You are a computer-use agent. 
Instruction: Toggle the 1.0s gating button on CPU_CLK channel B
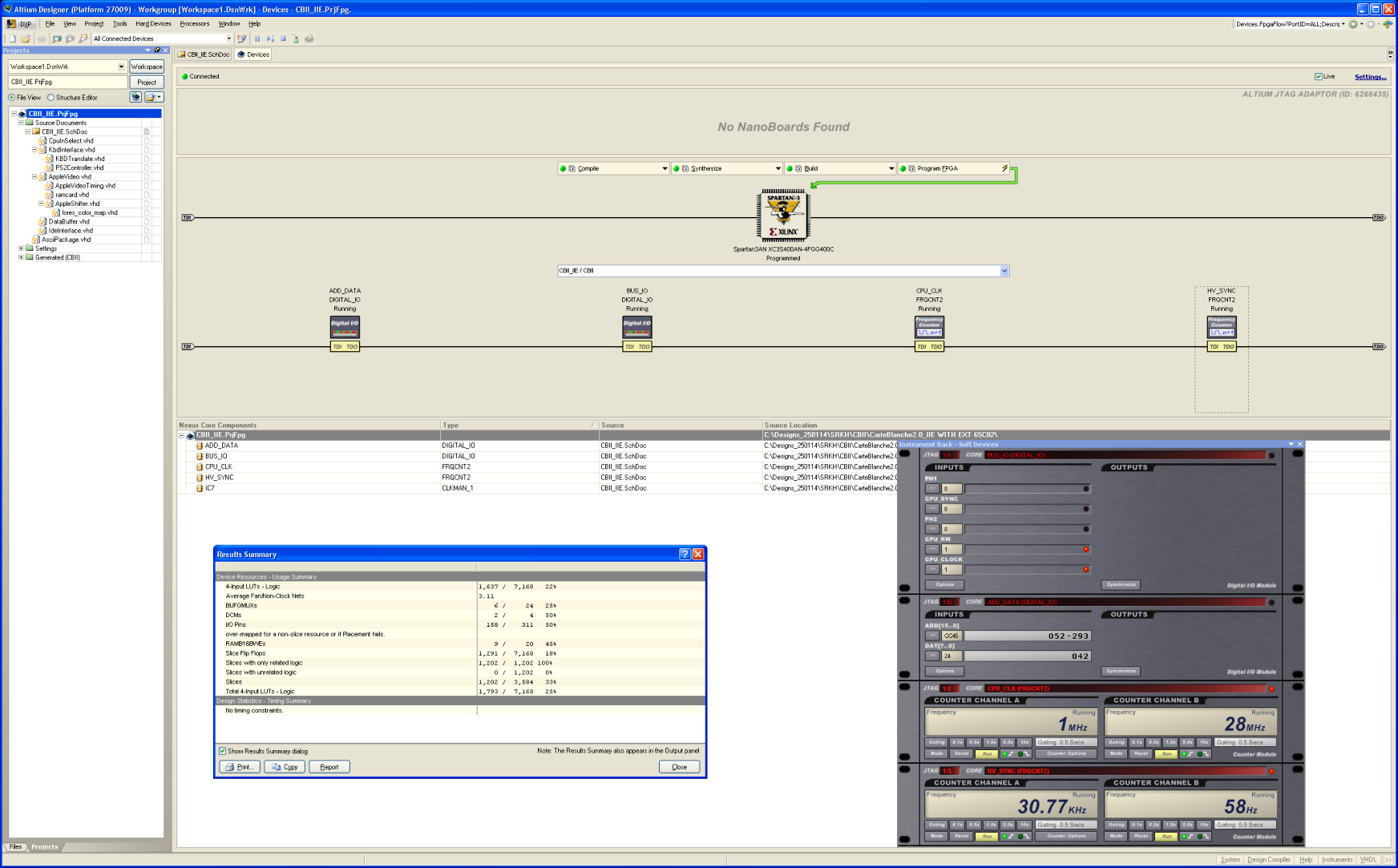(x=1170, y=742)
